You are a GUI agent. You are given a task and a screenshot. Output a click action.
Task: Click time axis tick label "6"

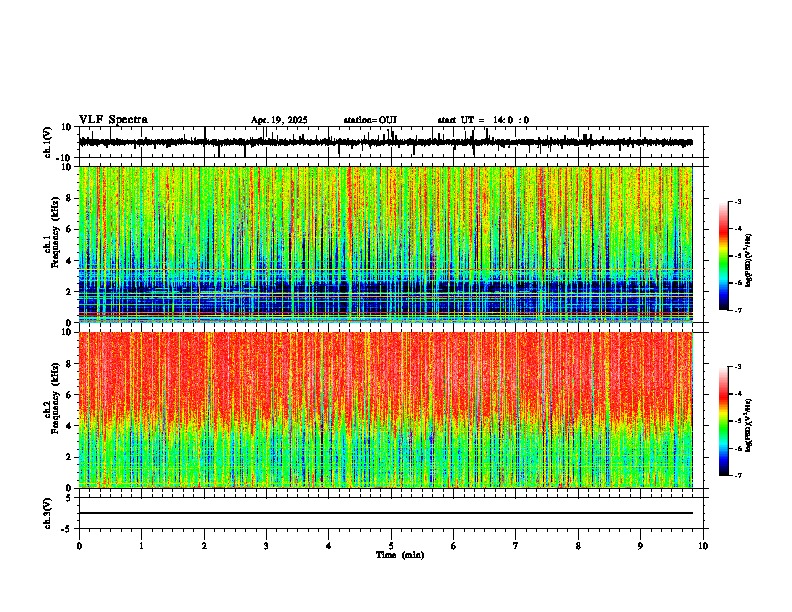(x=454, y=546)
